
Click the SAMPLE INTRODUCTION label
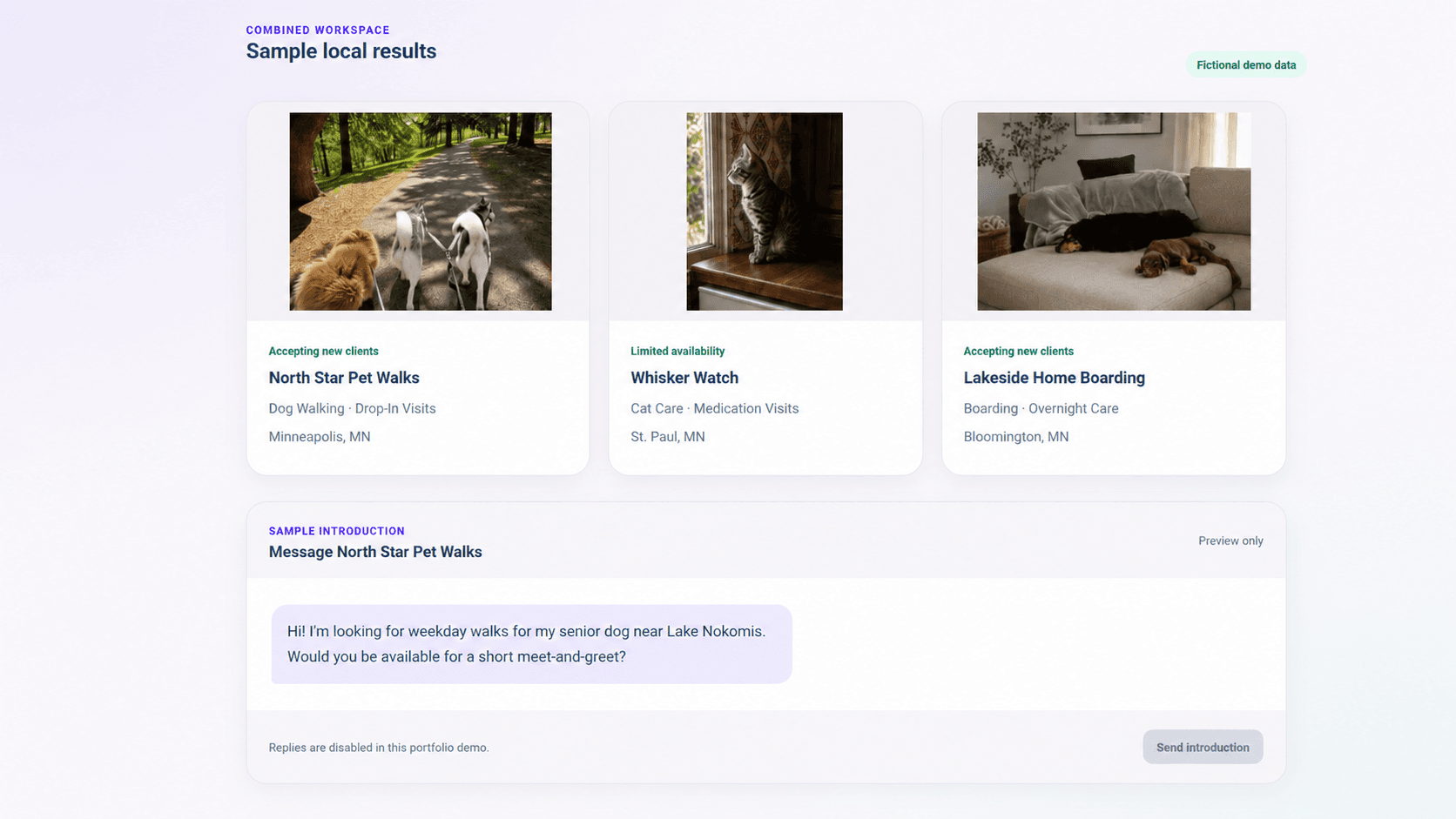[336, 531]
